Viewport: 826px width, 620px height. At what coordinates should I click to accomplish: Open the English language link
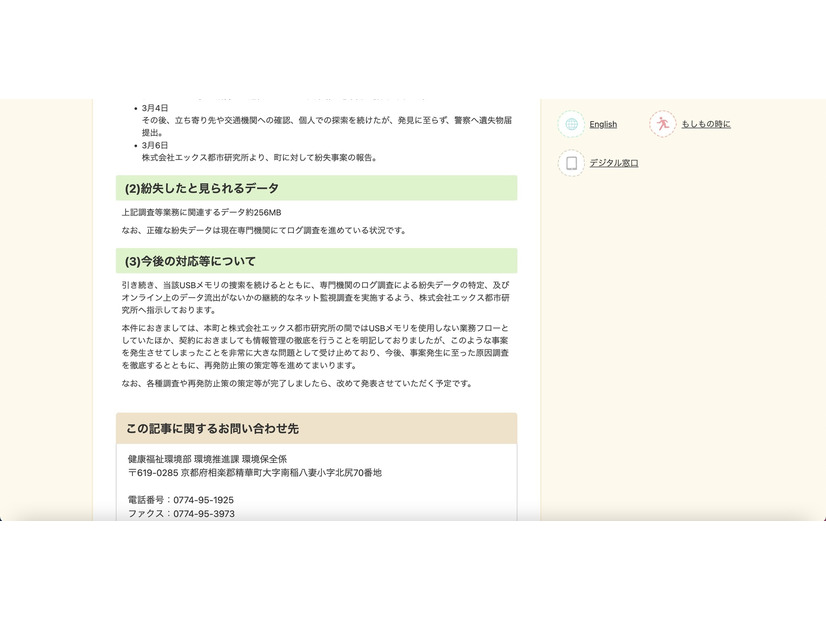(x=603, y=124)
